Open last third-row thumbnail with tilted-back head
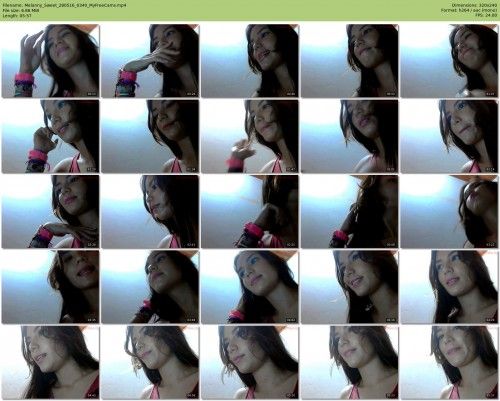The width and height of the screenshot is (500, 401). pos(449,212)
